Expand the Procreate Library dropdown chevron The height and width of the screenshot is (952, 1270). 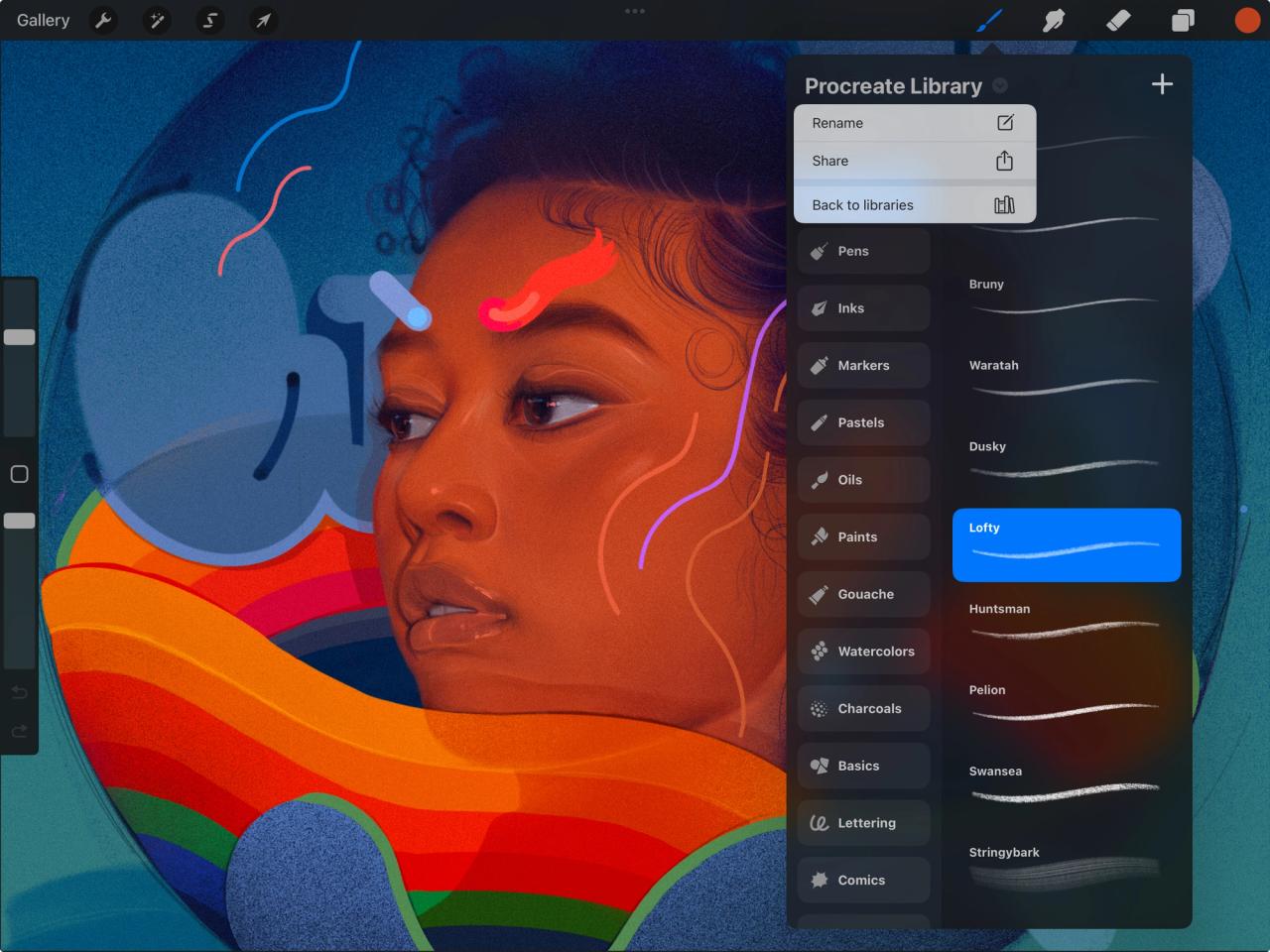click(1000, 85)
